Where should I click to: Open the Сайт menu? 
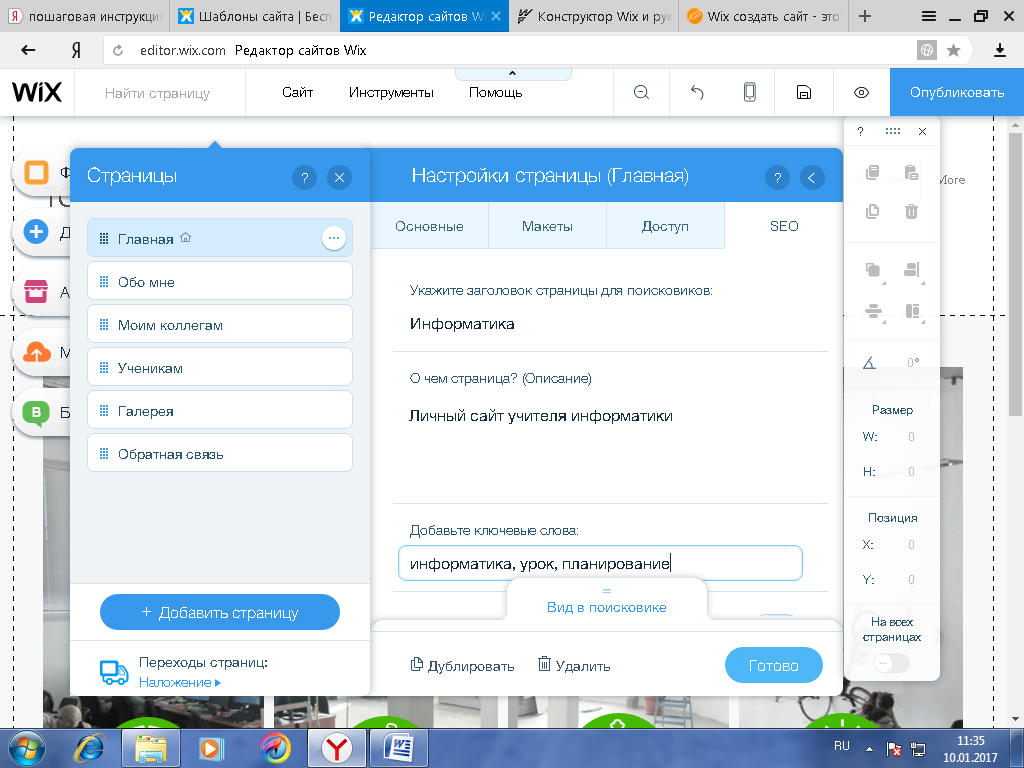click(x=298, y=93)
